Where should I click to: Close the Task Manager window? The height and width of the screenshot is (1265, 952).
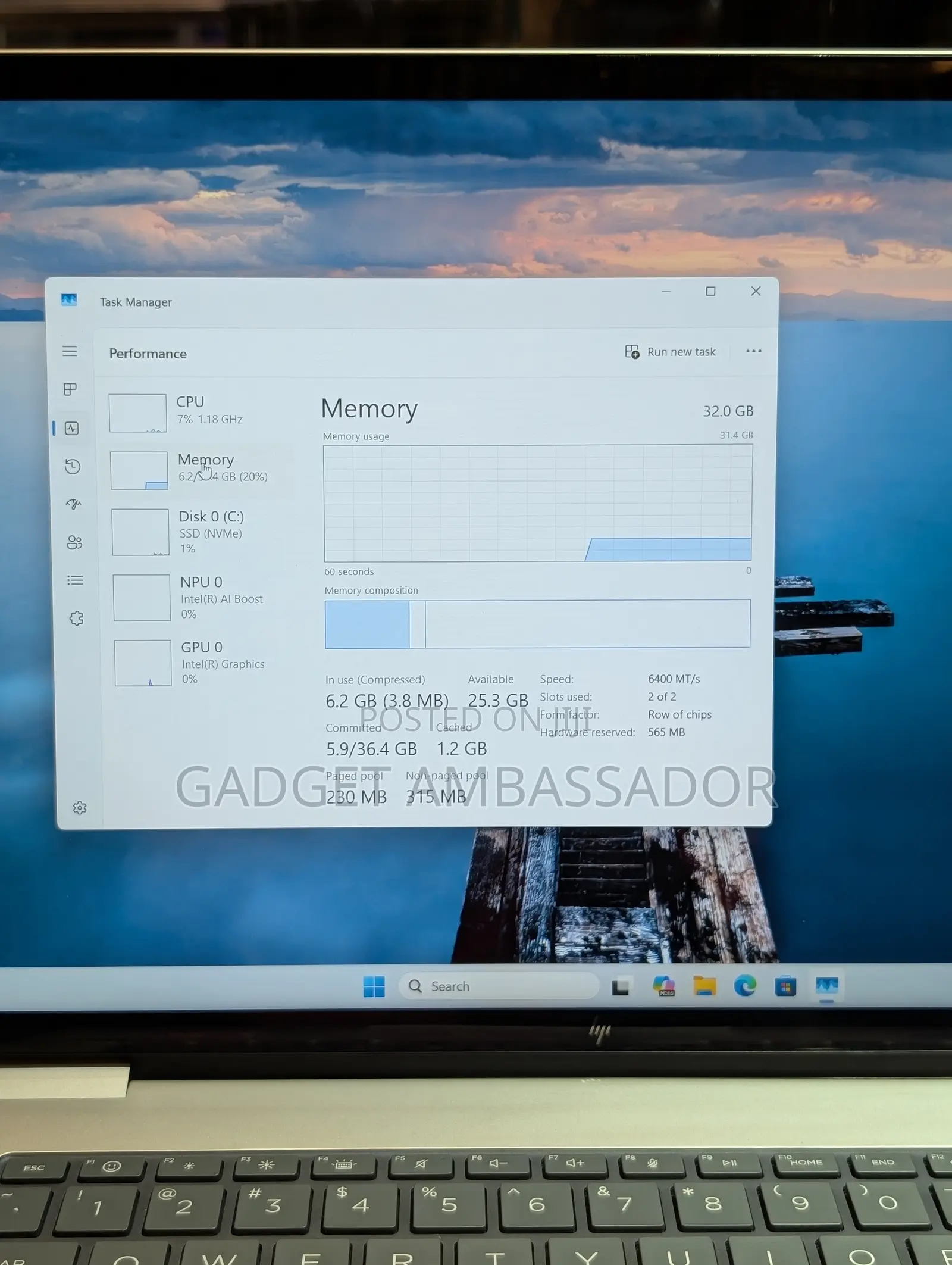(756, 291)
